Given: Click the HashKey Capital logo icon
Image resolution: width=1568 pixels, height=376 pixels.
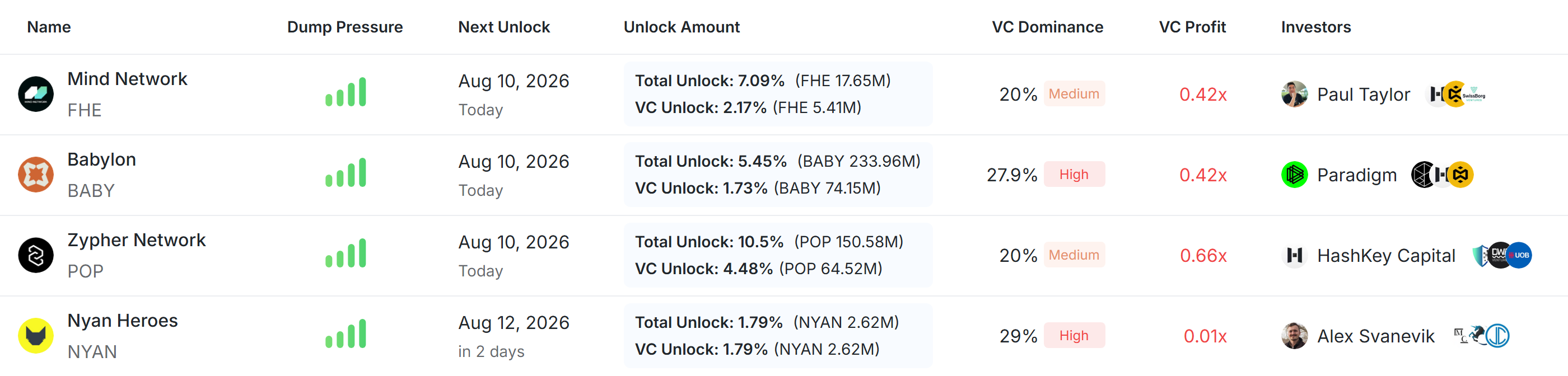Looking at the screenshot, I should point(1295,256).
